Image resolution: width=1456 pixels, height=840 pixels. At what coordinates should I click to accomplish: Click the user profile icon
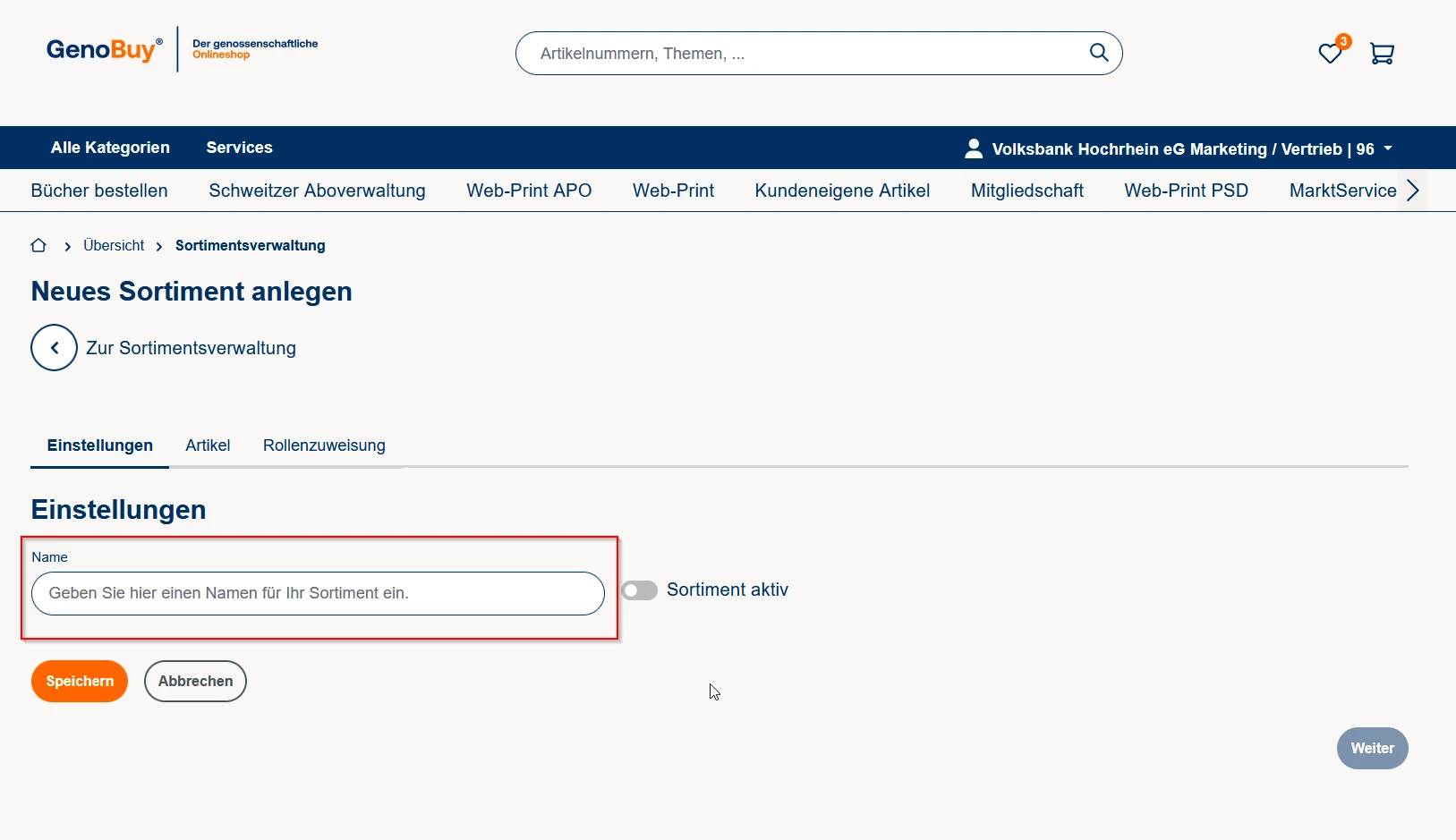click(x=974, y=148)
